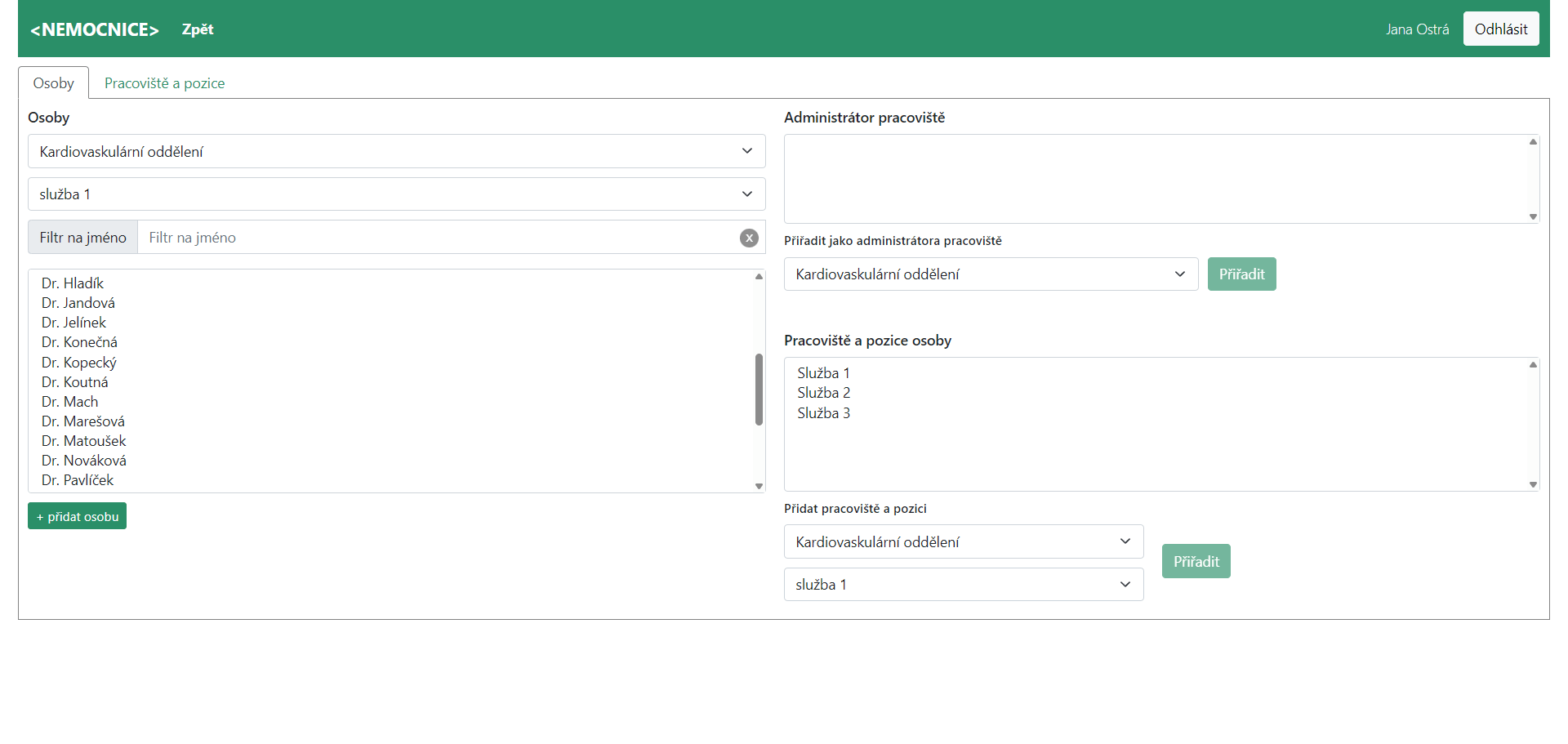Click the persons list scrollbar thumb
Viewport: 1568px width, 744px height.
pyautogui.click(x=759, y=390)
